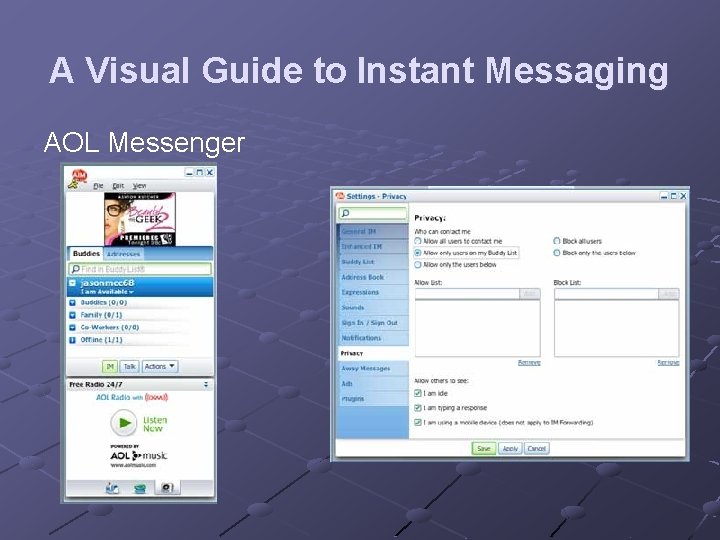Open Plugins settings category
This screenshot has height=540, width=720.
(373, 399)
